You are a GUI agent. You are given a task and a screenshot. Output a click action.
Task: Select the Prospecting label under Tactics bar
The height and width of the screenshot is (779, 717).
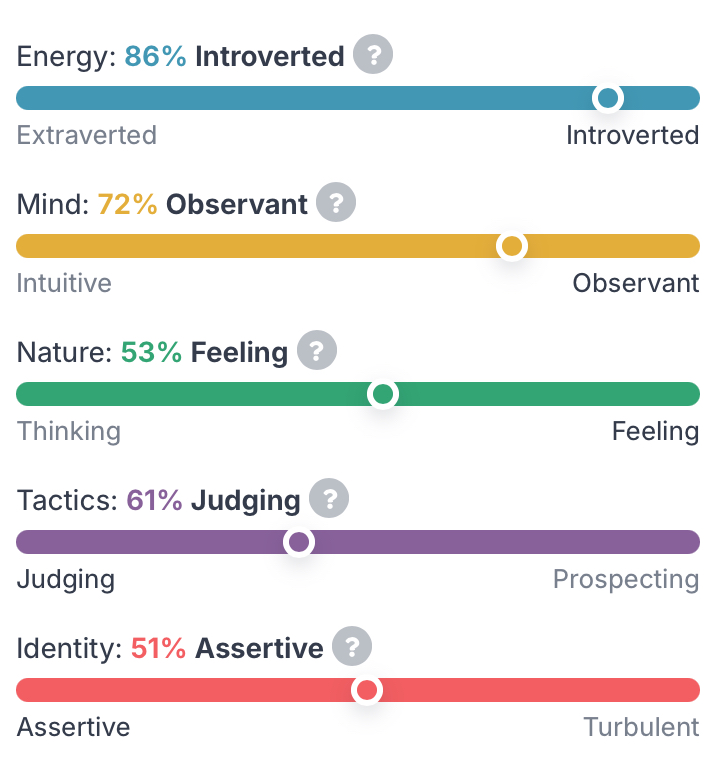626,579
